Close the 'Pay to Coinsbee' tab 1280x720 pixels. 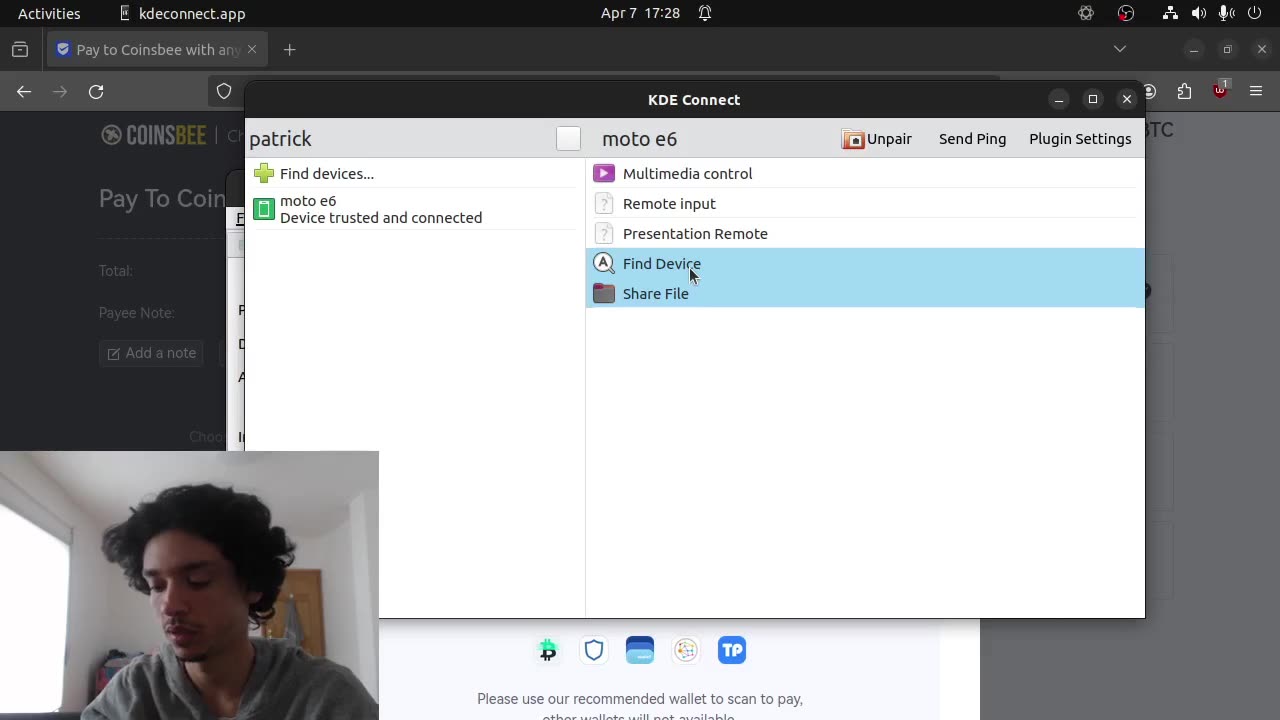[x=252, y=49]
